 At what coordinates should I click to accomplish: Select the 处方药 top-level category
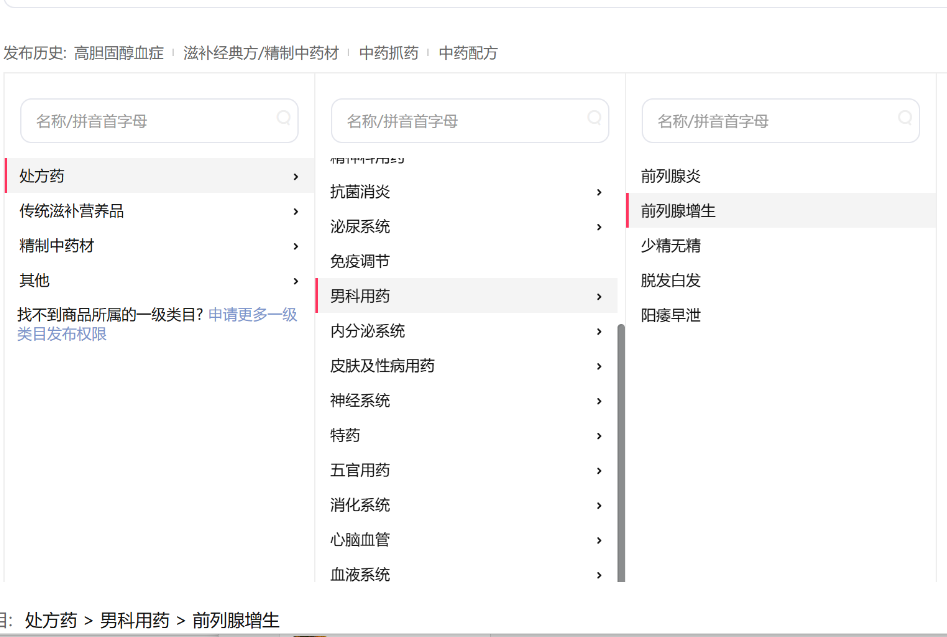click(x=42, y=176)
